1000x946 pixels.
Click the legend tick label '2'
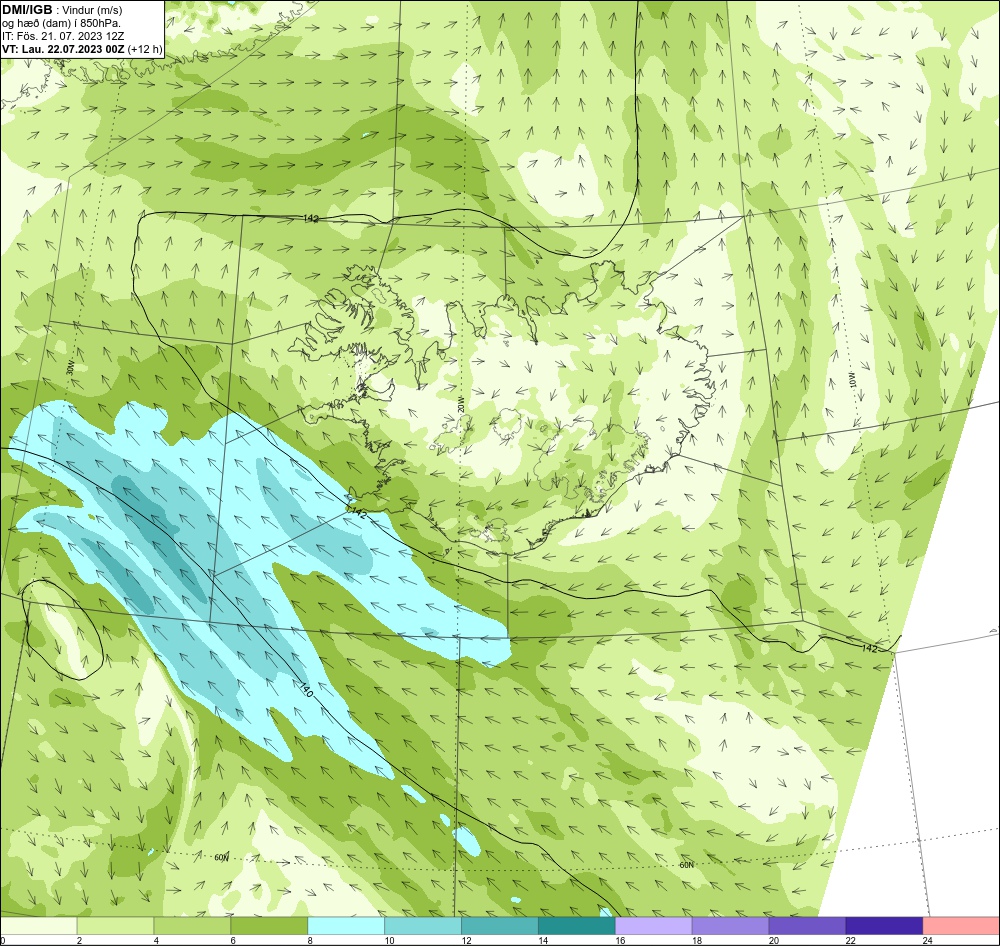[79, 940]
